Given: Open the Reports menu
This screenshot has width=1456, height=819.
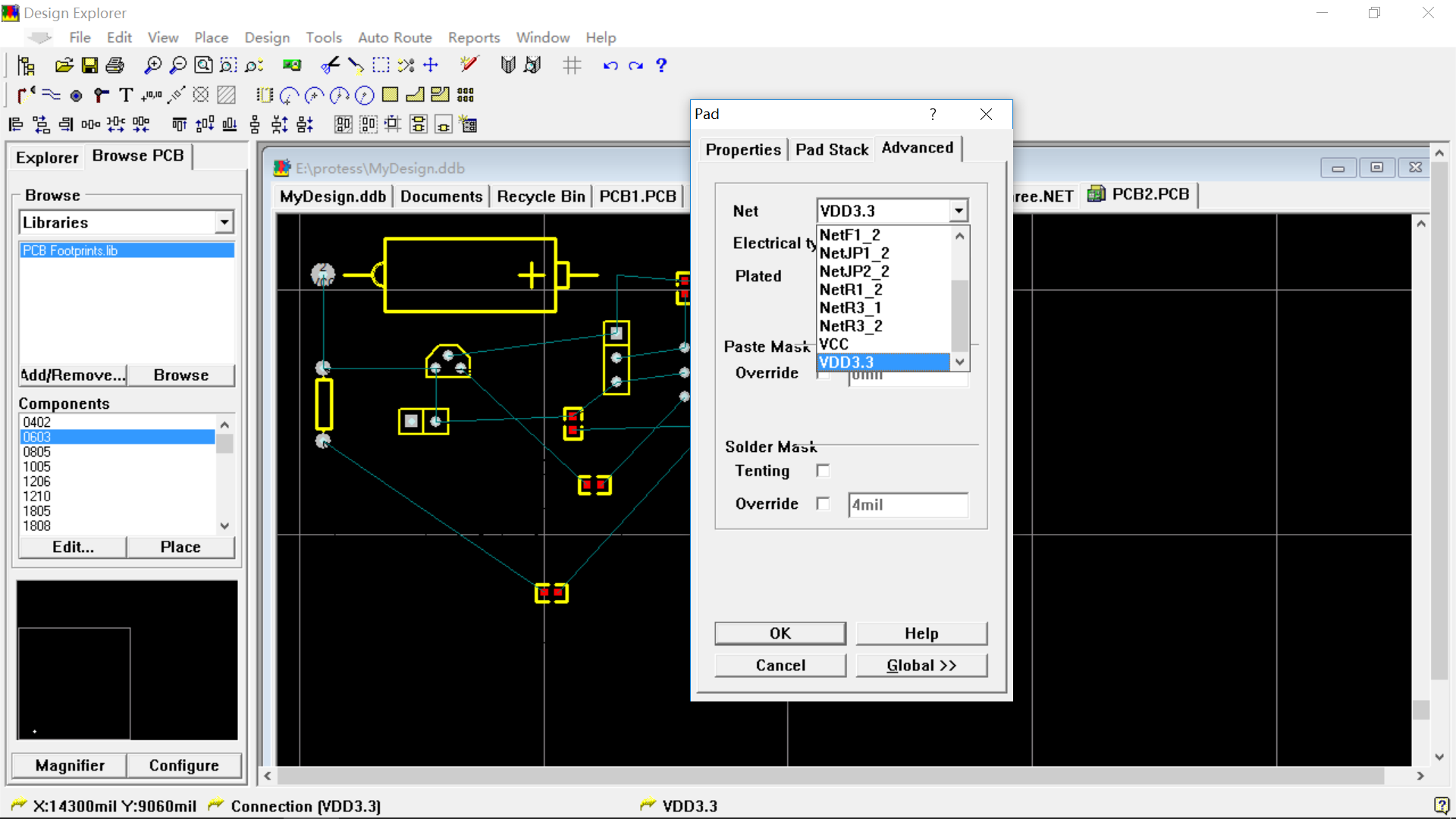Looking at the screenshot, I should pos(473,37).
